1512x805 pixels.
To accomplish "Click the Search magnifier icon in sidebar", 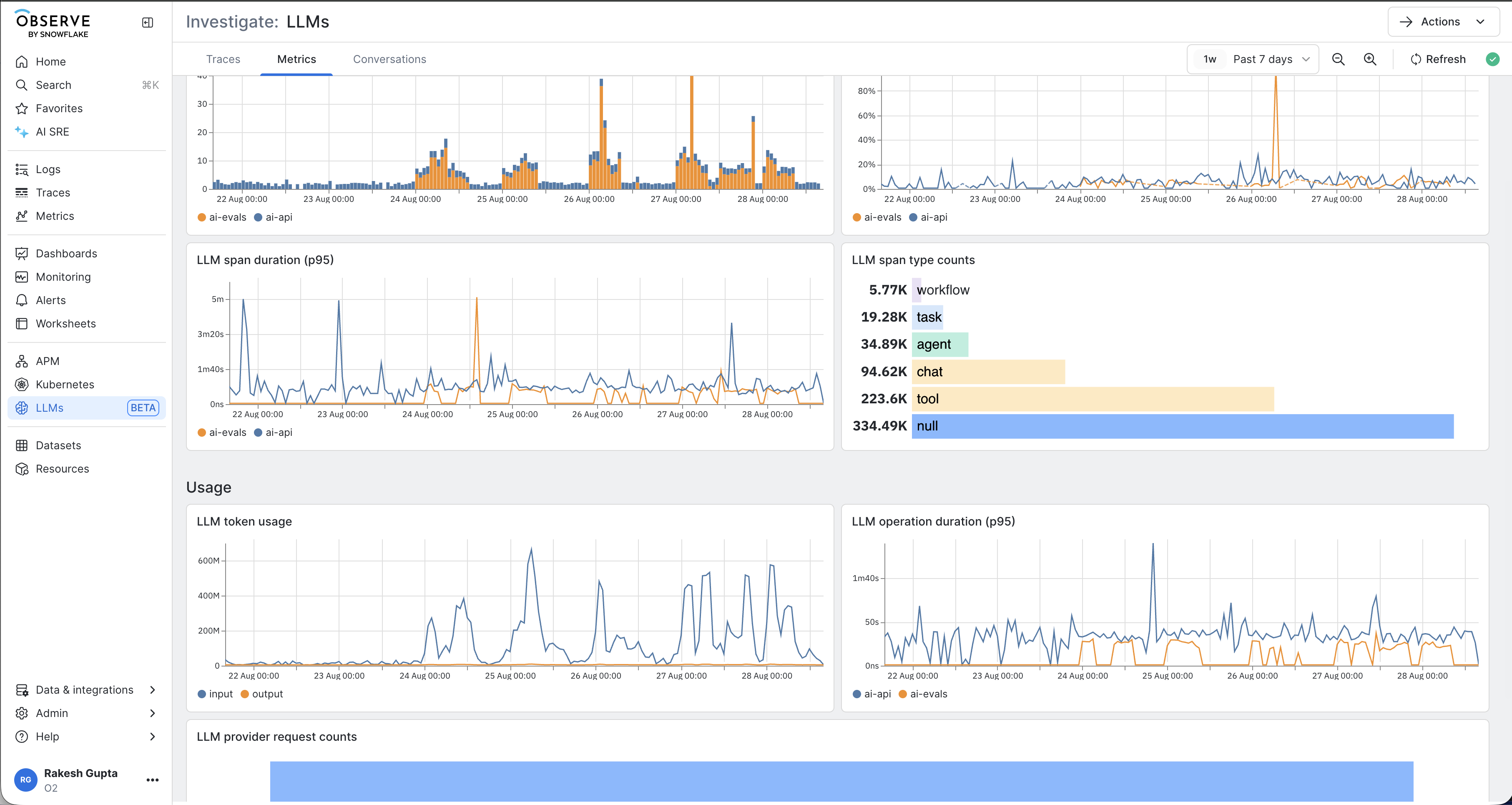I will click(22, 85).
